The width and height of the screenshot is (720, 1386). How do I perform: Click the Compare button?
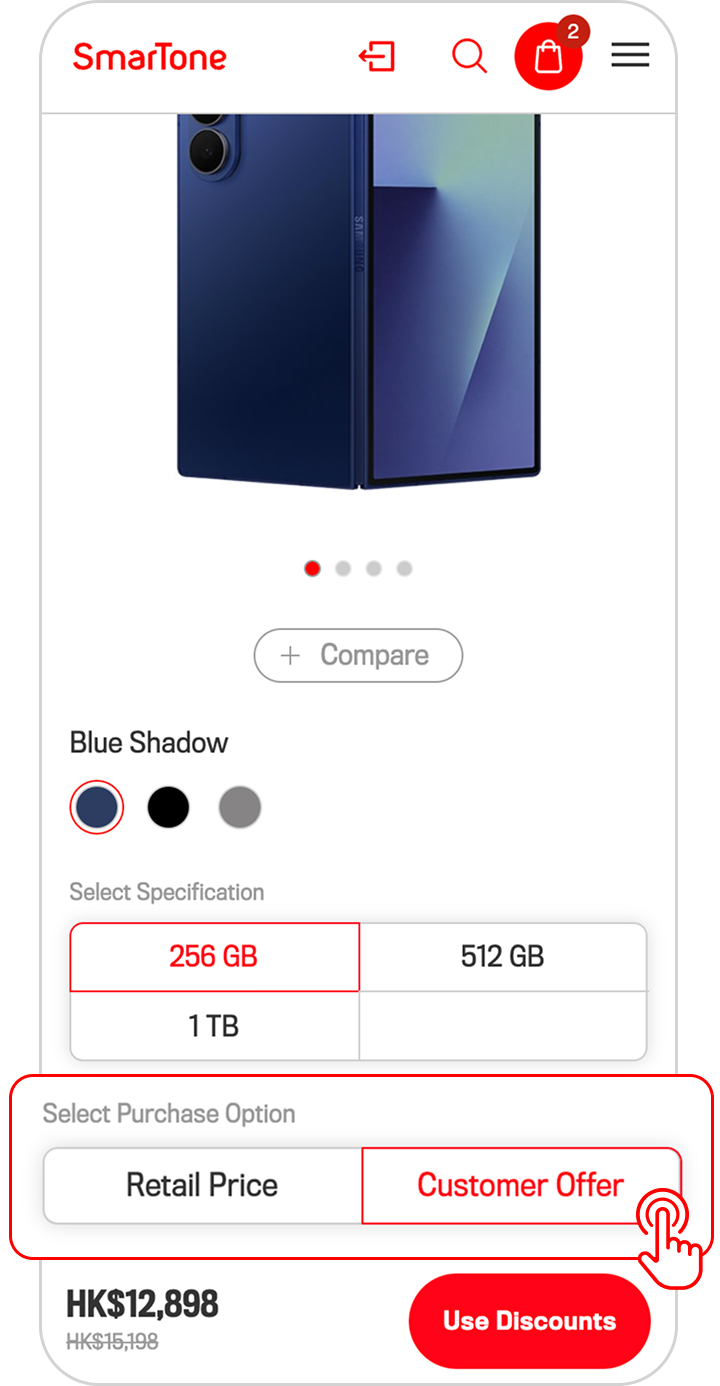(x=358, y=655)
